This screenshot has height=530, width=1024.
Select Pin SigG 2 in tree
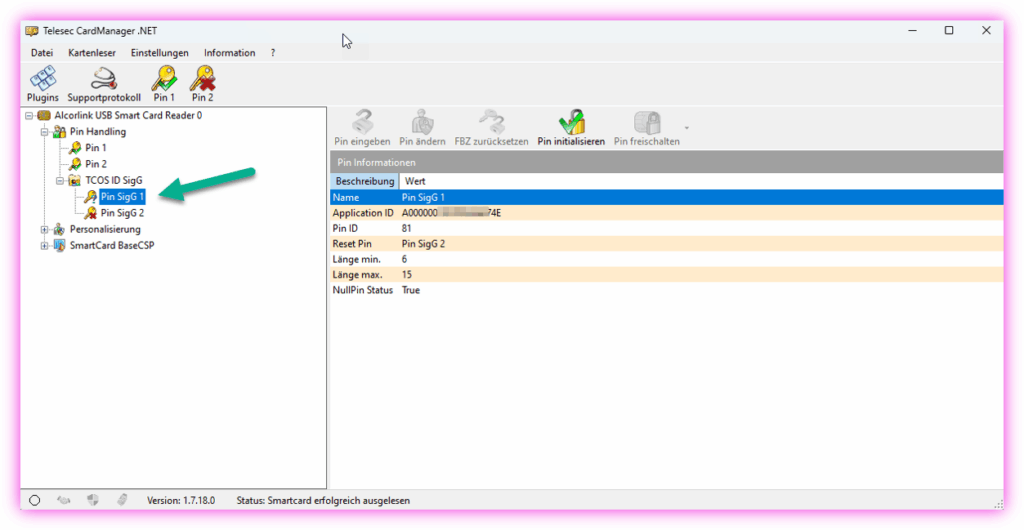pyautogui.click(x=122, y=213)
